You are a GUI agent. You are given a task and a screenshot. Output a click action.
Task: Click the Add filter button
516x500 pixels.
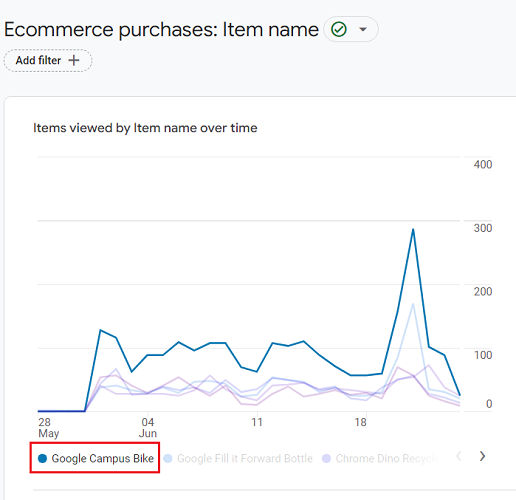[x=48, y=60]
